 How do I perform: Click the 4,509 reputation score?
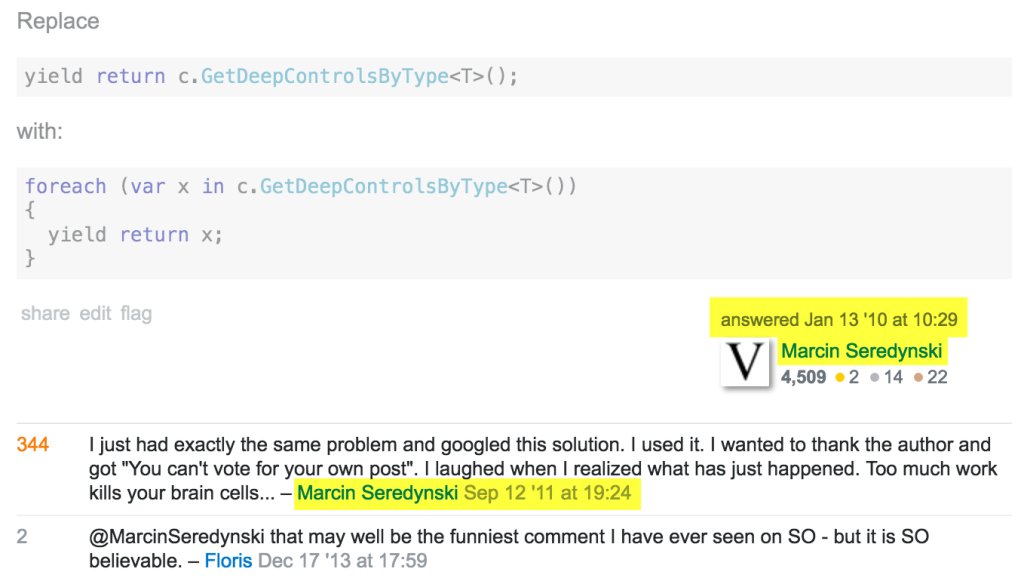803,377
